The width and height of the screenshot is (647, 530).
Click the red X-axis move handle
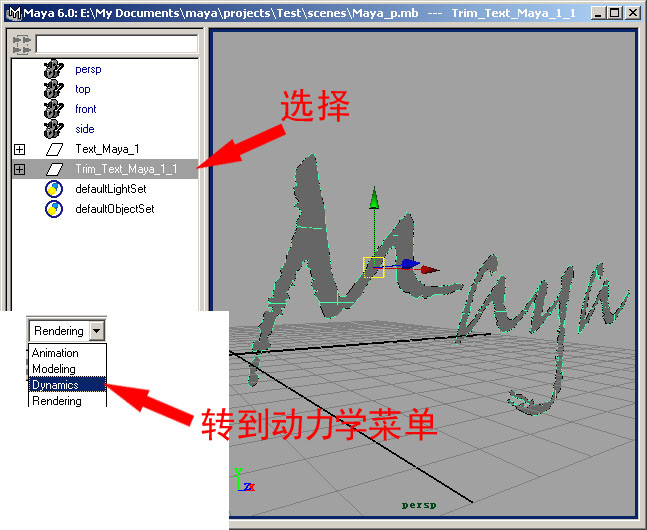pos(430,270)
